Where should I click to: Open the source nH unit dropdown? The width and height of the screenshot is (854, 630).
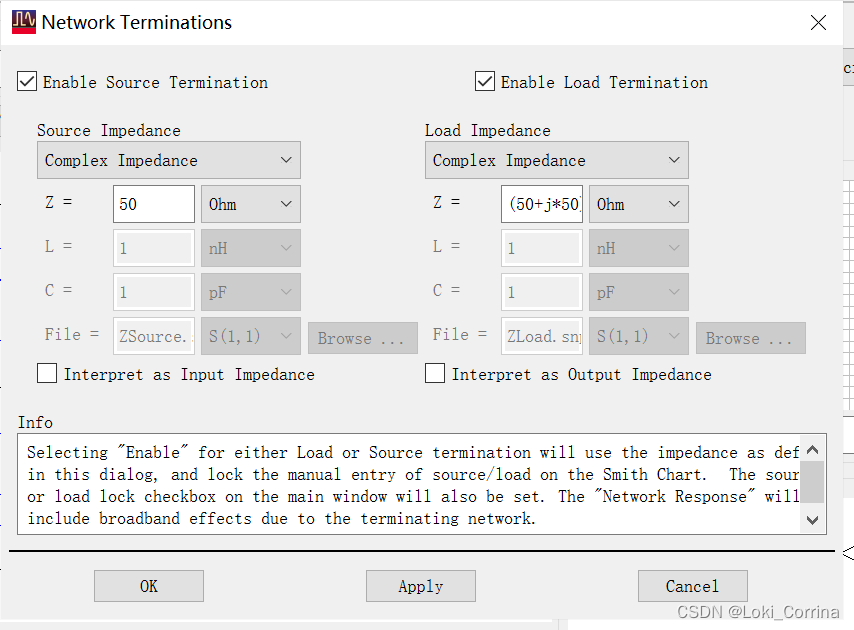pyautogui.click(x=251, y=248)
